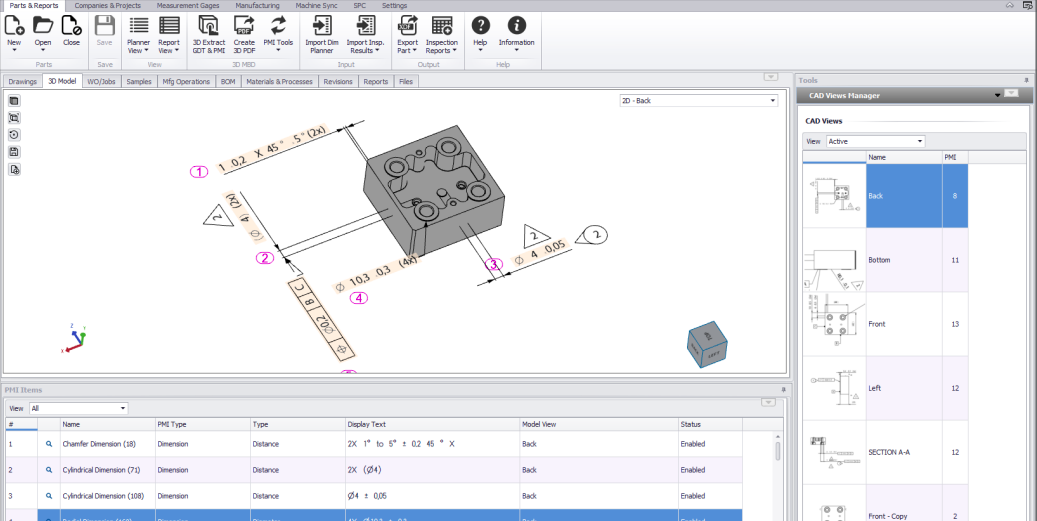Sort PMI Items by PMI Type column header

tap(202, 424)
